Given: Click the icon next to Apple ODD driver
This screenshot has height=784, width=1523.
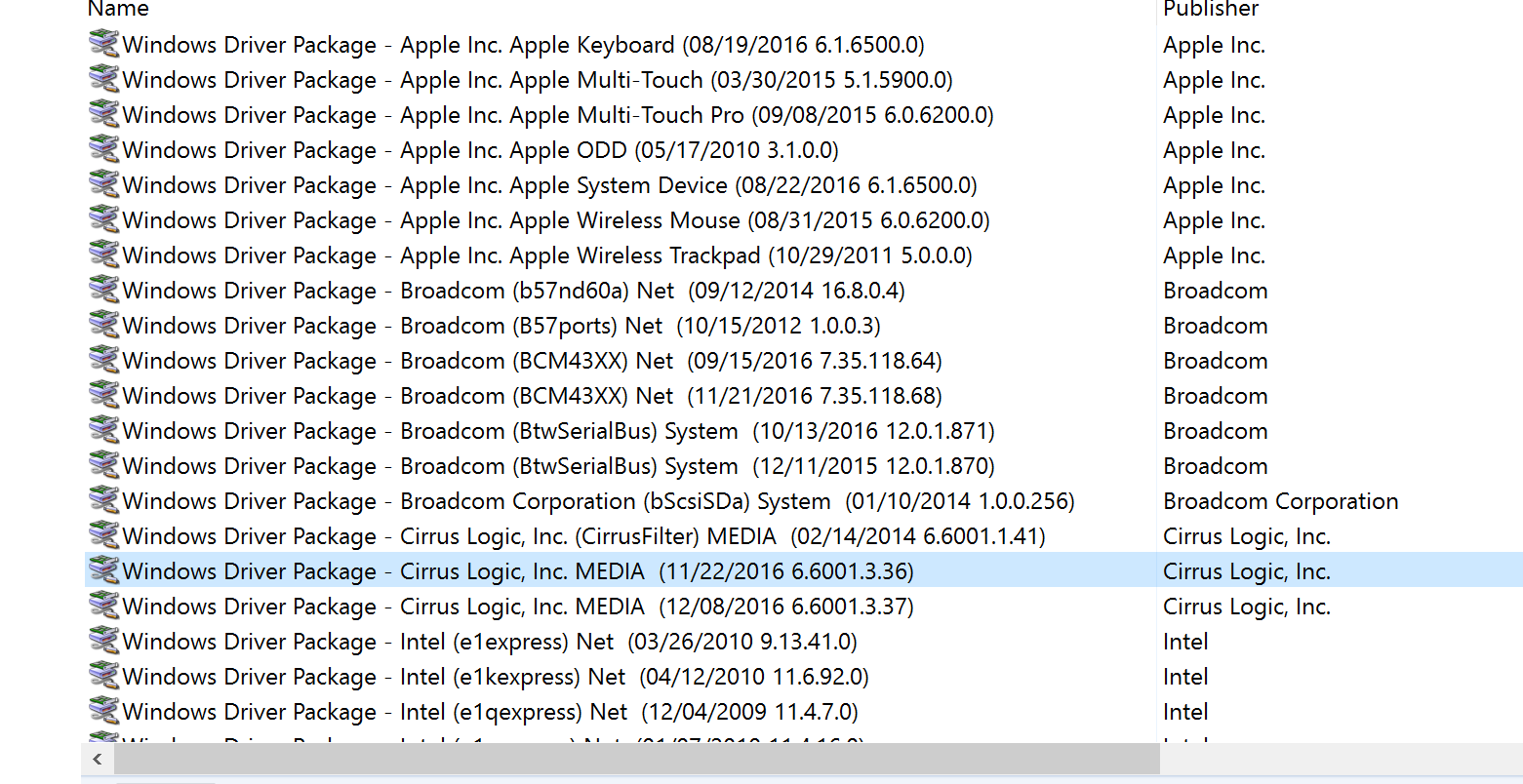Looking at the screenshot, I should pyautogui.click(x=103, y=150).
